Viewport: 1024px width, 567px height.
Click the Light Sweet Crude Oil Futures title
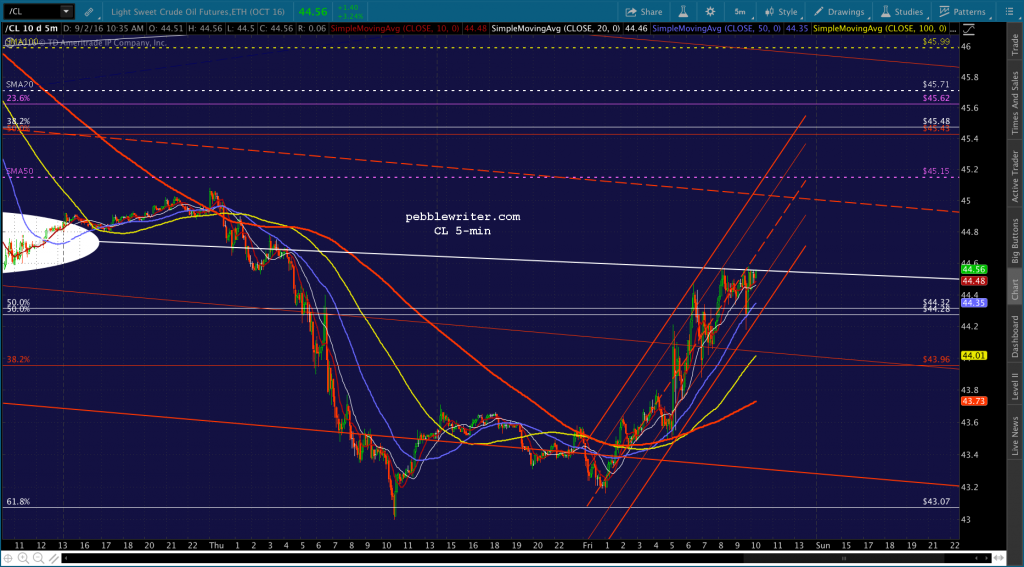199,12
